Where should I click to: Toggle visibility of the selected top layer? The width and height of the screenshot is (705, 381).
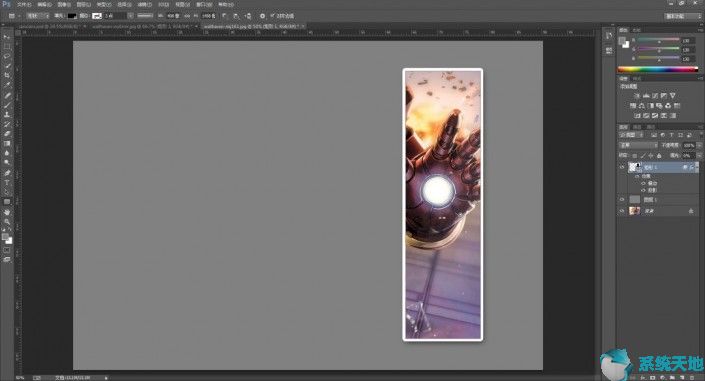tap(622, 167)
